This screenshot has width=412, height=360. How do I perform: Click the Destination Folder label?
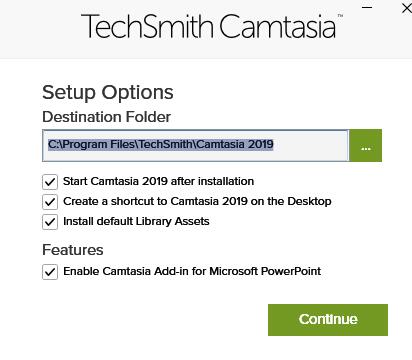[x=106, y=117]
